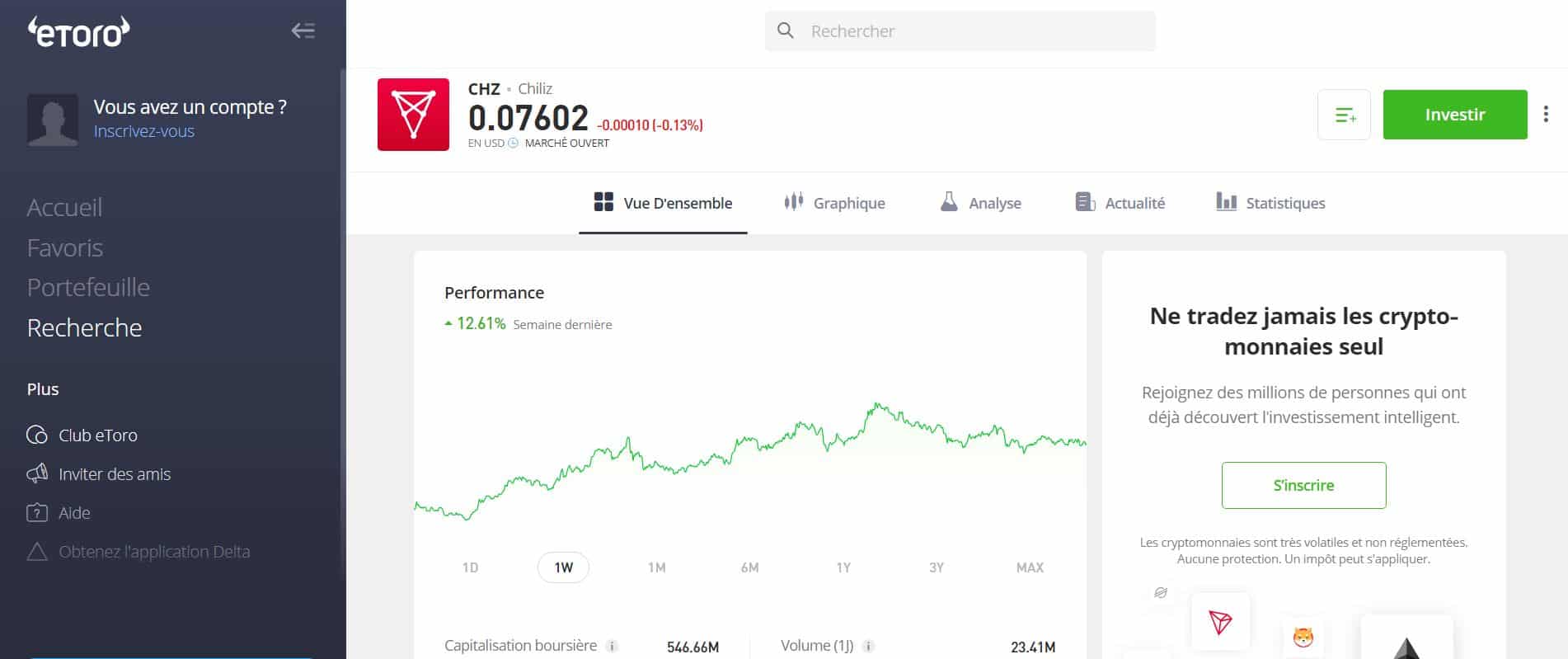Open Club eToro link
This screenshot has height=659, width=1568.
click(98, 435)
